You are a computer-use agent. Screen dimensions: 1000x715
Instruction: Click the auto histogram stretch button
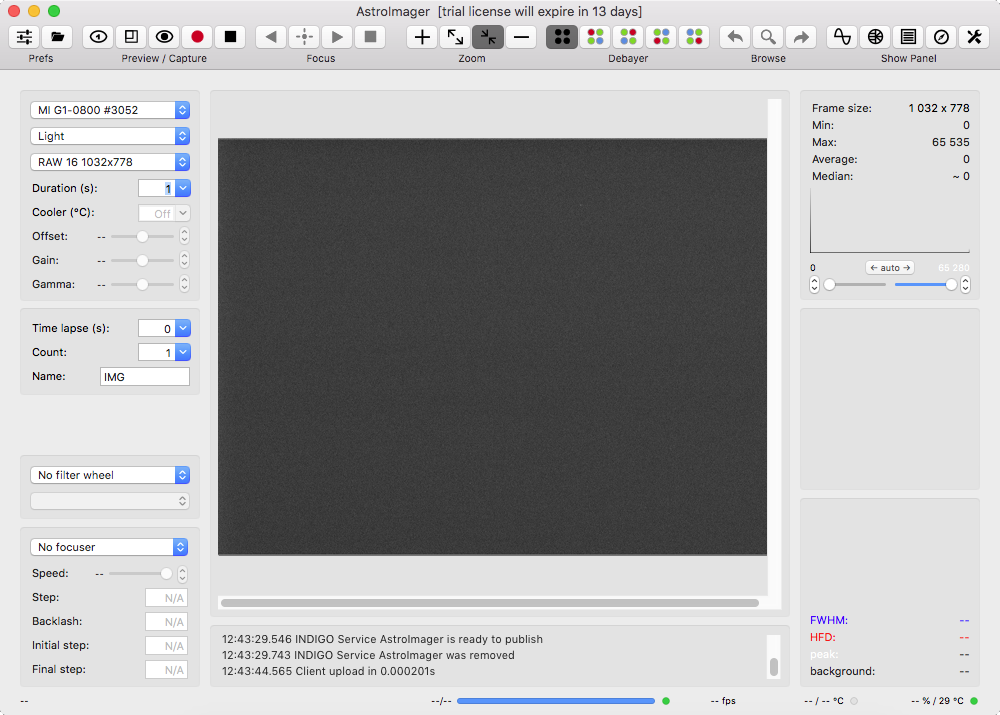click(890, 268)
